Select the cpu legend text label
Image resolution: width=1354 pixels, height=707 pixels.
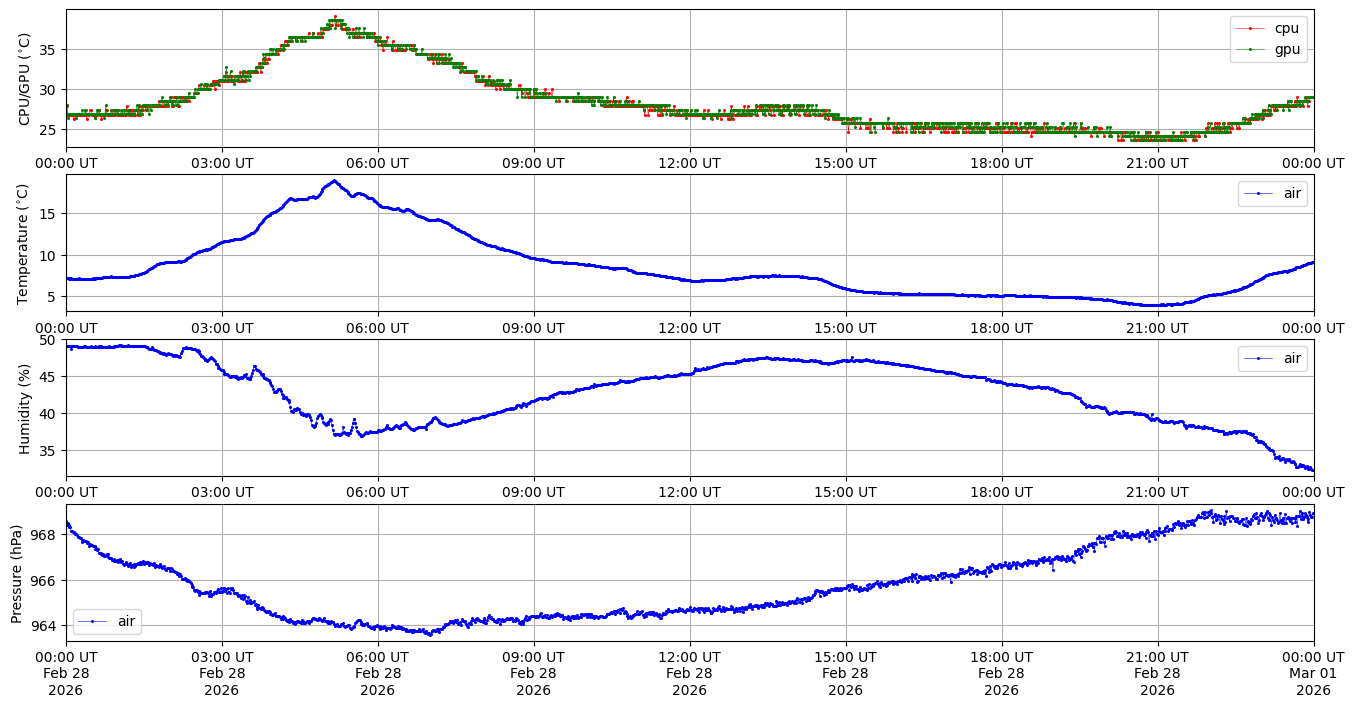coord(1287,28)
